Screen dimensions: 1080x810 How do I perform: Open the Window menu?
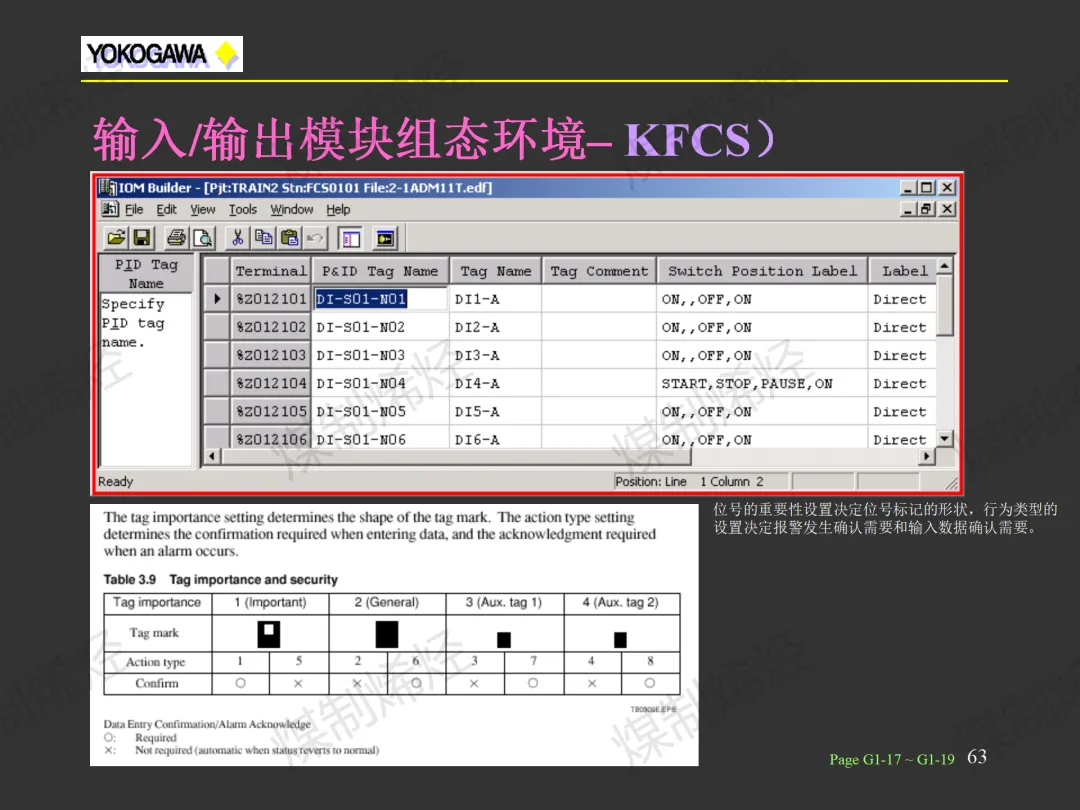tap(291, 209)
